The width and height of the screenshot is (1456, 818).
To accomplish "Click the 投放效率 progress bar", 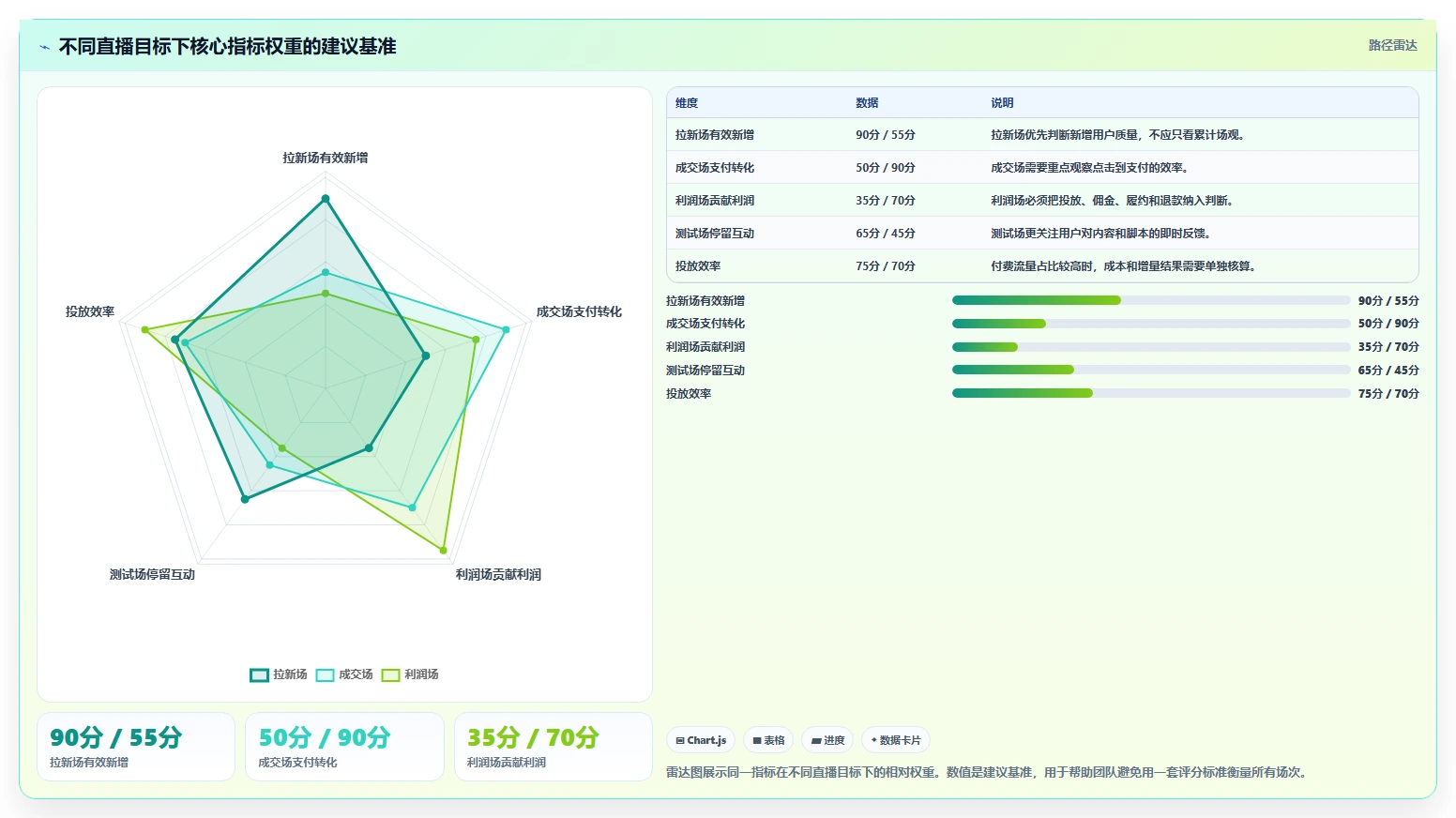I will (x=1151, y=393).
